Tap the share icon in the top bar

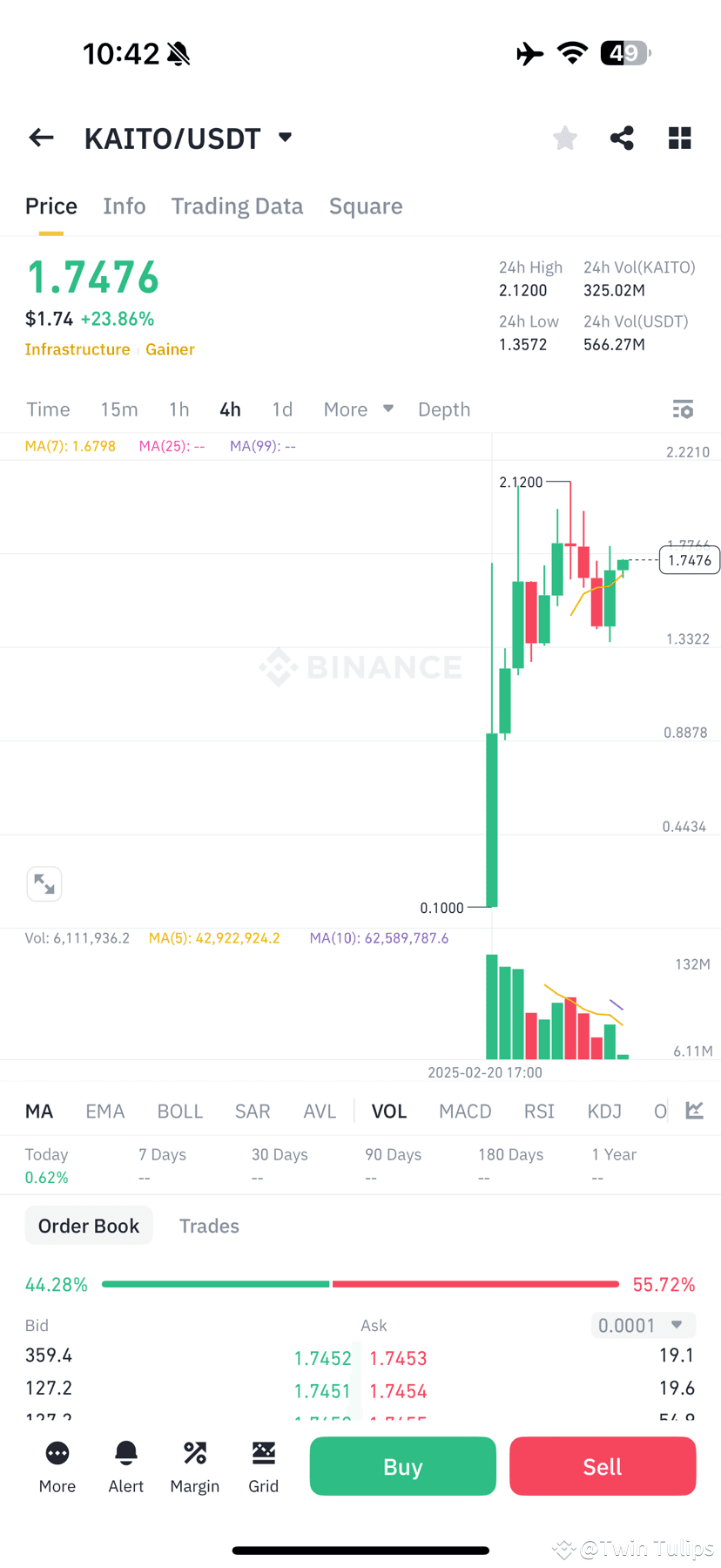tap(622, 138)
